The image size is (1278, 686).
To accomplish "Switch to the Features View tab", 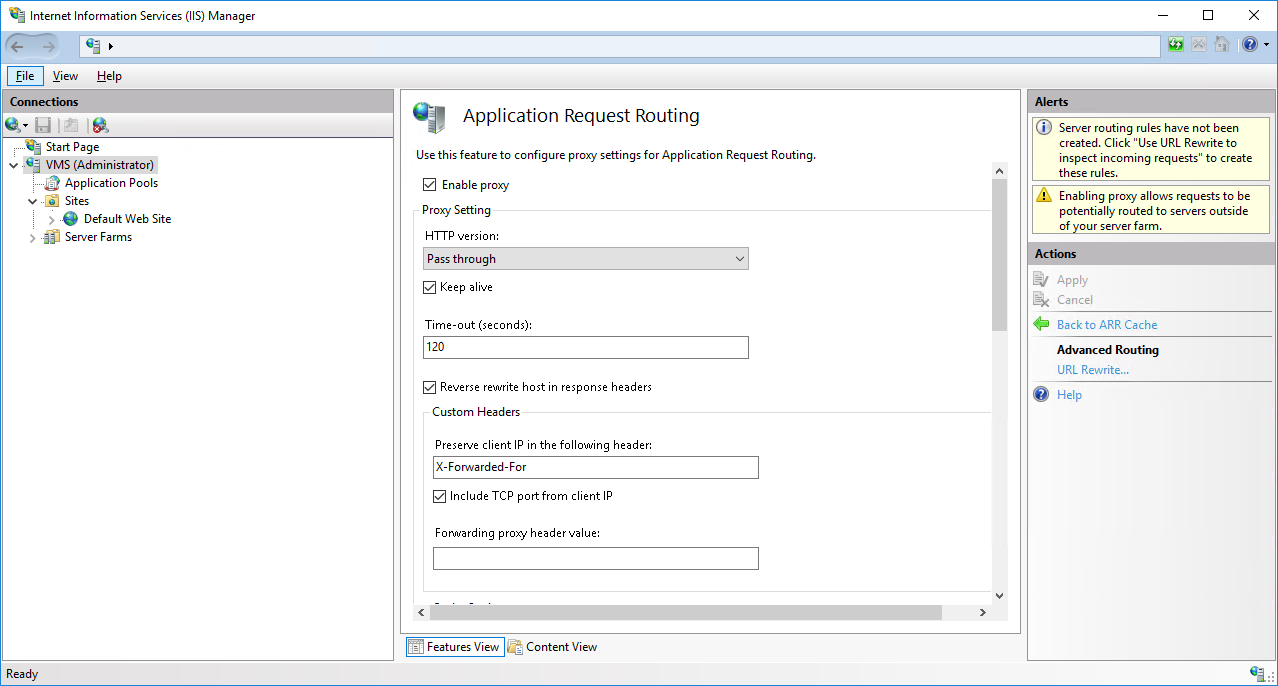I will coord(453,647).
